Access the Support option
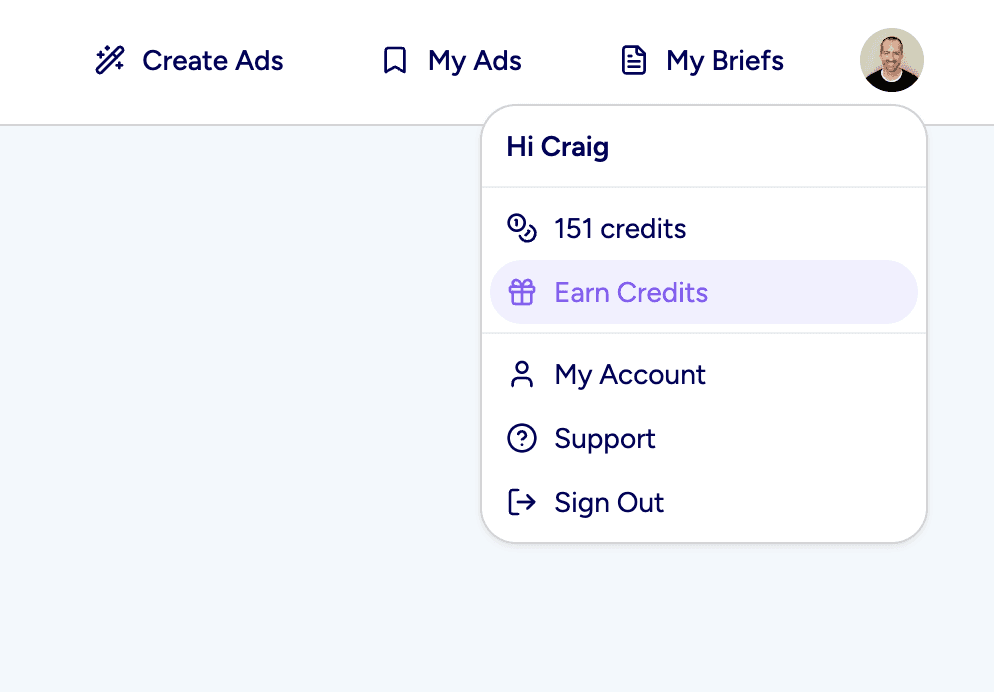This screenshot has width=994, height=692. [x=604, y=438]
